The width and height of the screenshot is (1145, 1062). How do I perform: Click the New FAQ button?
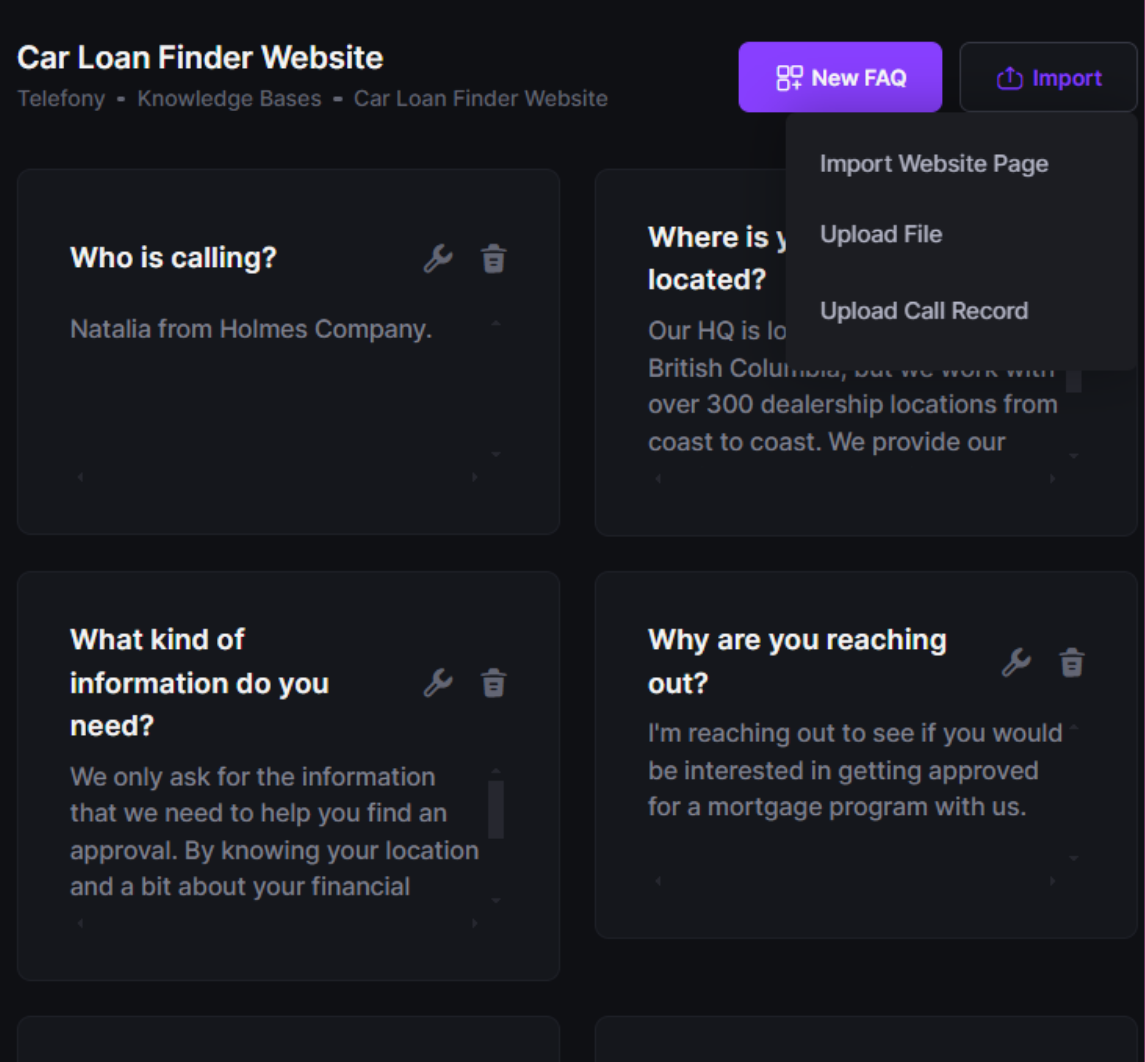(x=840, y=77)
